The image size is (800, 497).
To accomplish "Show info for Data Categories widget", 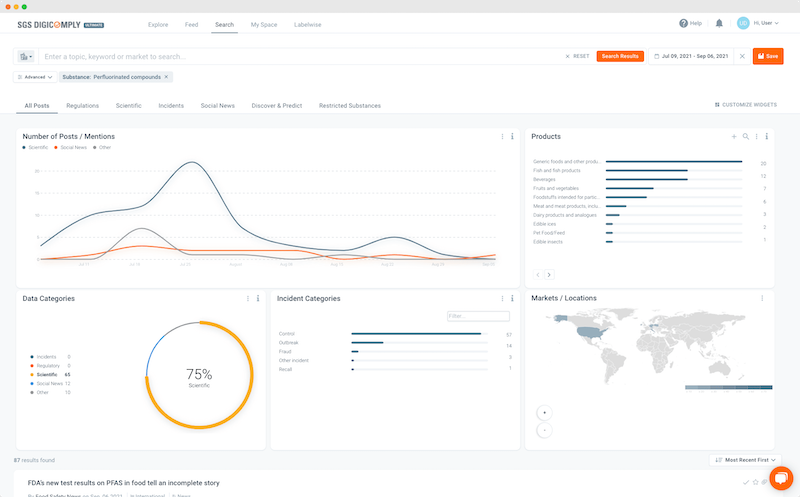I will coord(258,299).
